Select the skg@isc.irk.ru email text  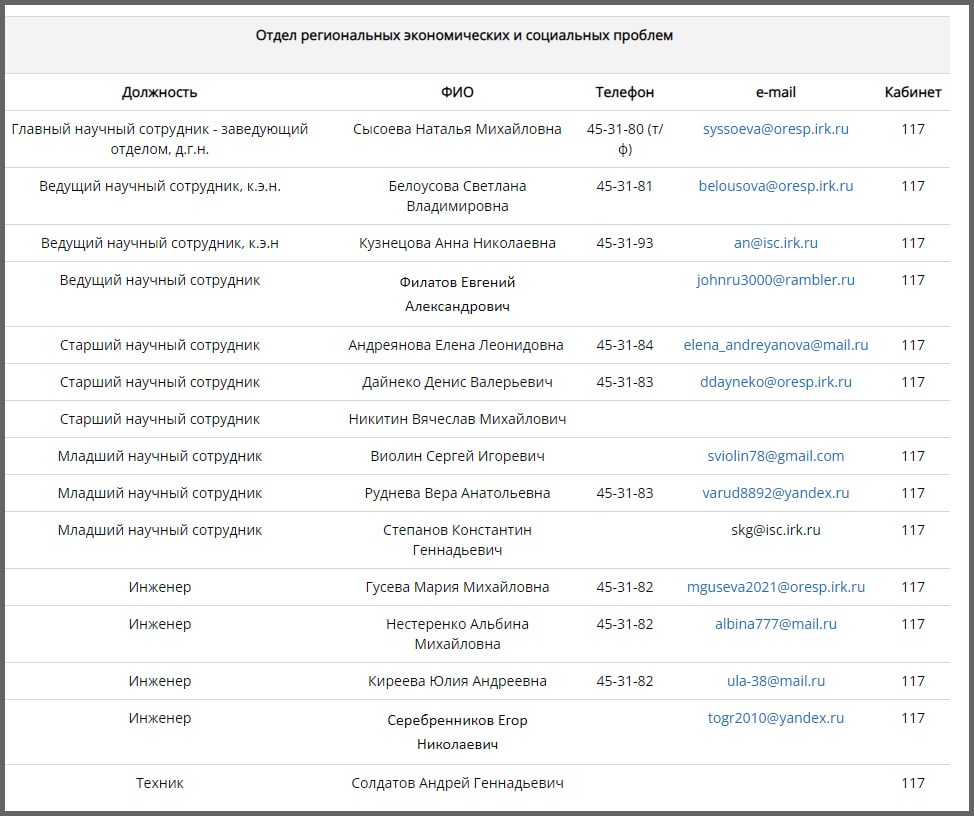[x=775, y=530]
